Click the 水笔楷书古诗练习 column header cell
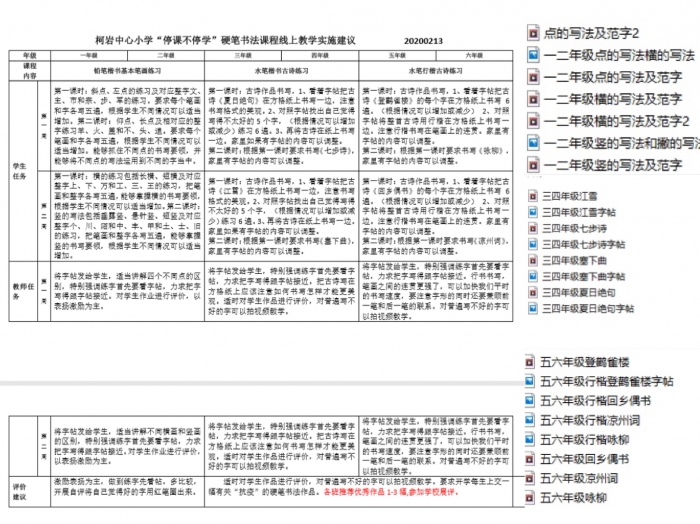Image resolution: width=700 pixels, height=524 pixels. coord(283,72)
